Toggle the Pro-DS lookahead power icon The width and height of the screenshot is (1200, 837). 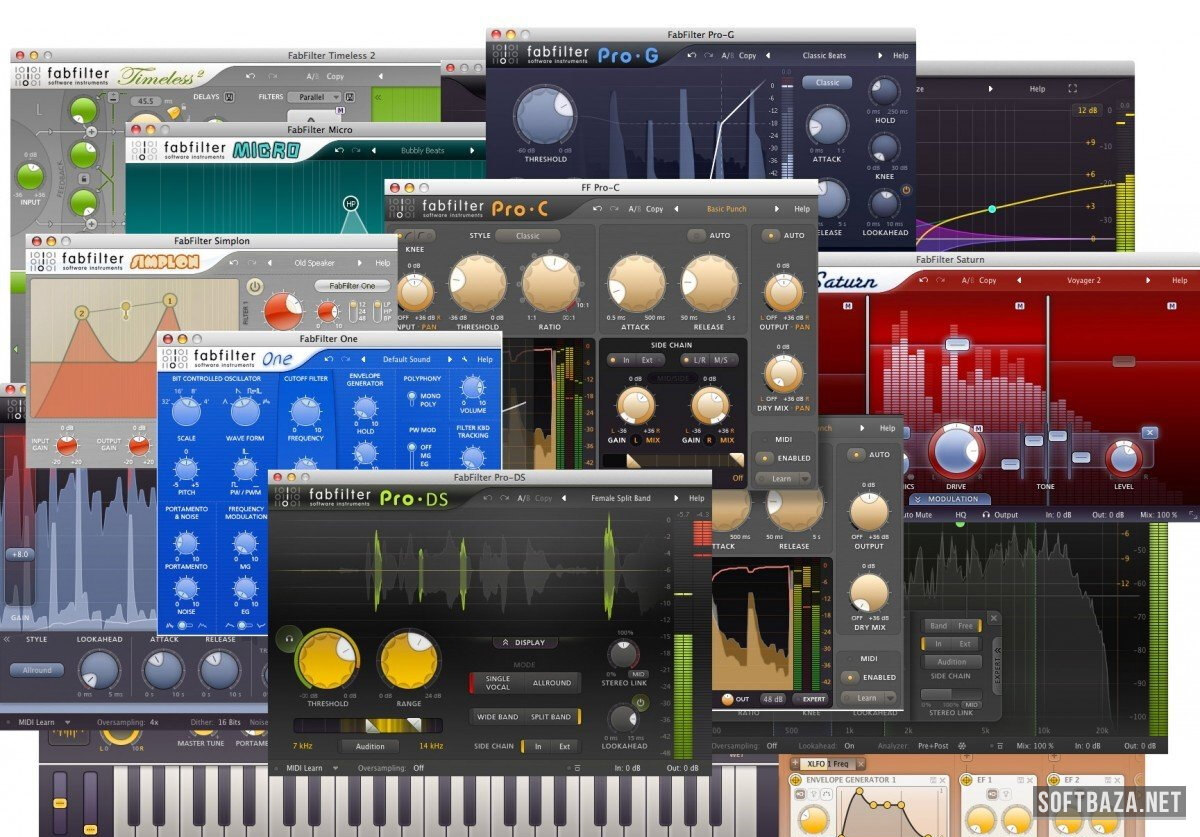tap(642, 702)
